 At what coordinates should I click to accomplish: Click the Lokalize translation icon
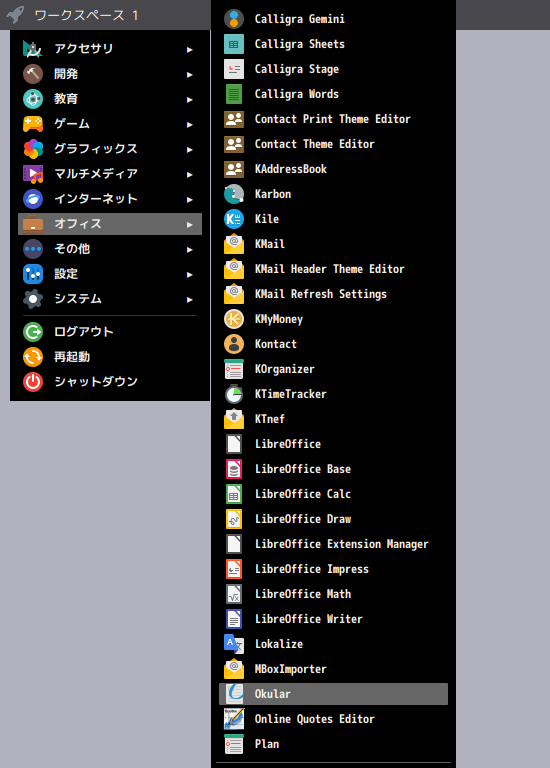click(234, 644)
